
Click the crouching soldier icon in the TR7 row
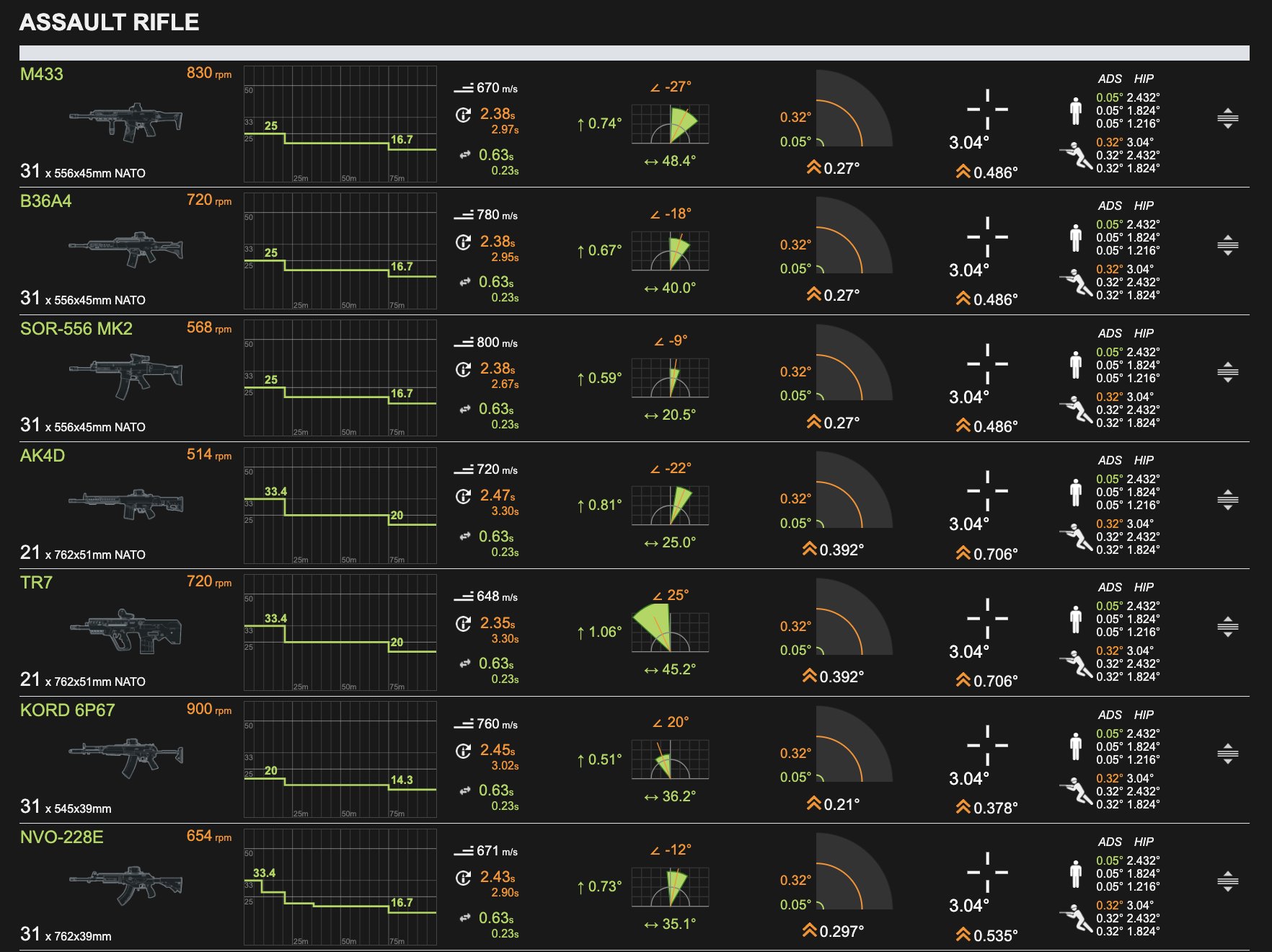point(1075,664)
